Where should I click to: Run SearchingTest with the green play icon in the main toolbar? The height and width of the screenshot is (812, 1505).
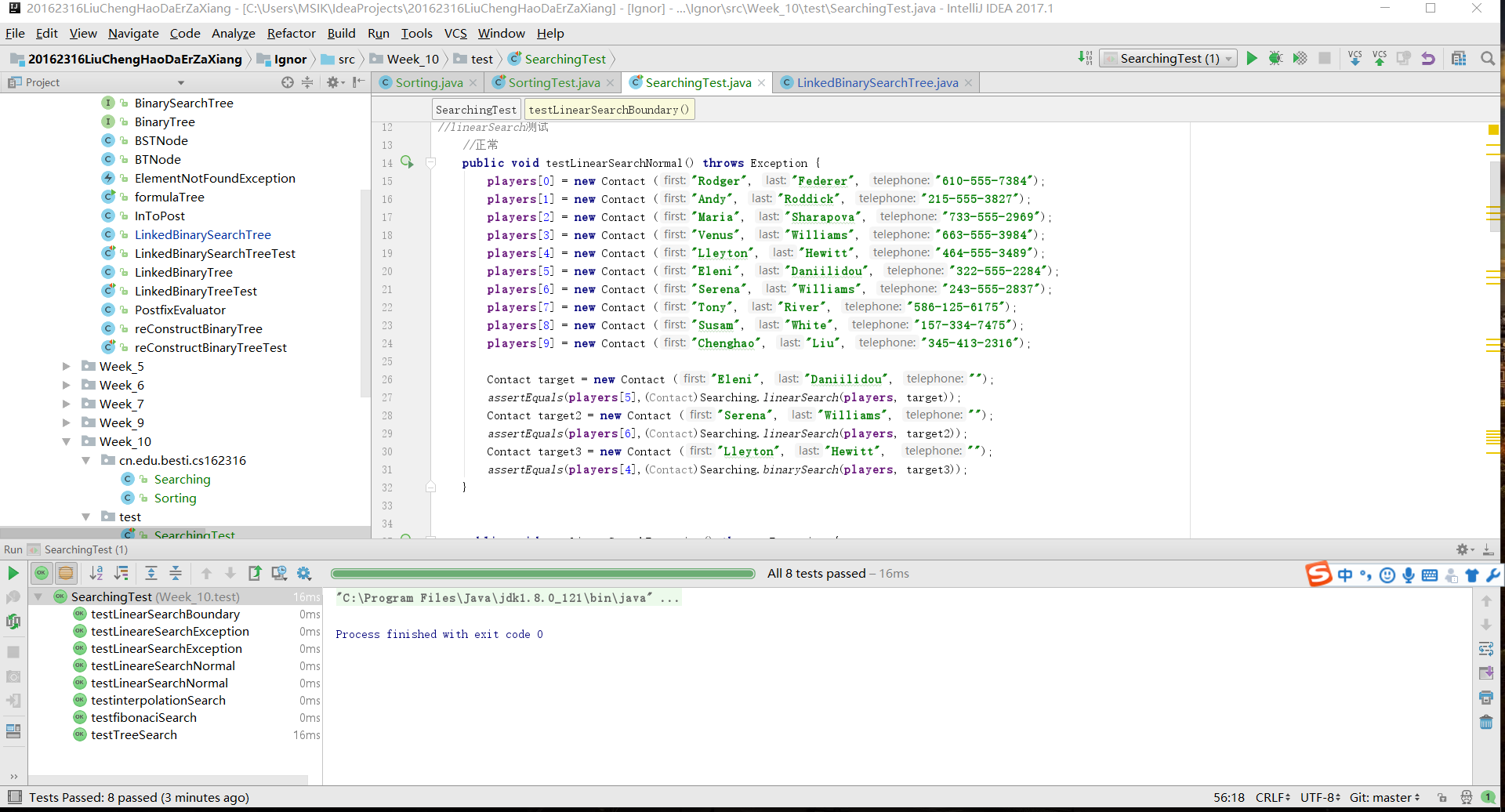[1252, 58]
